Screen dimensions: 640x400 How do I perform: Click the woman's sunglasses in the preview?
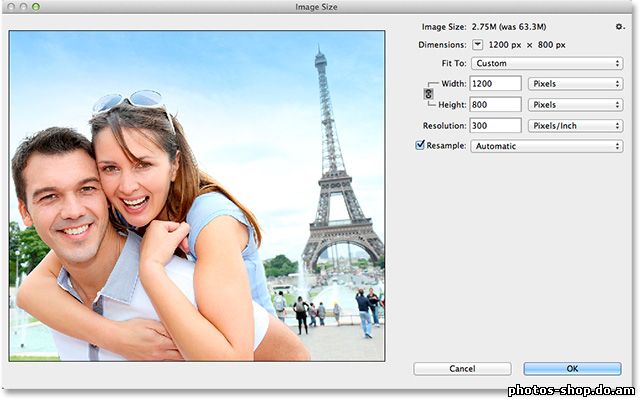(x=130, y=101)
